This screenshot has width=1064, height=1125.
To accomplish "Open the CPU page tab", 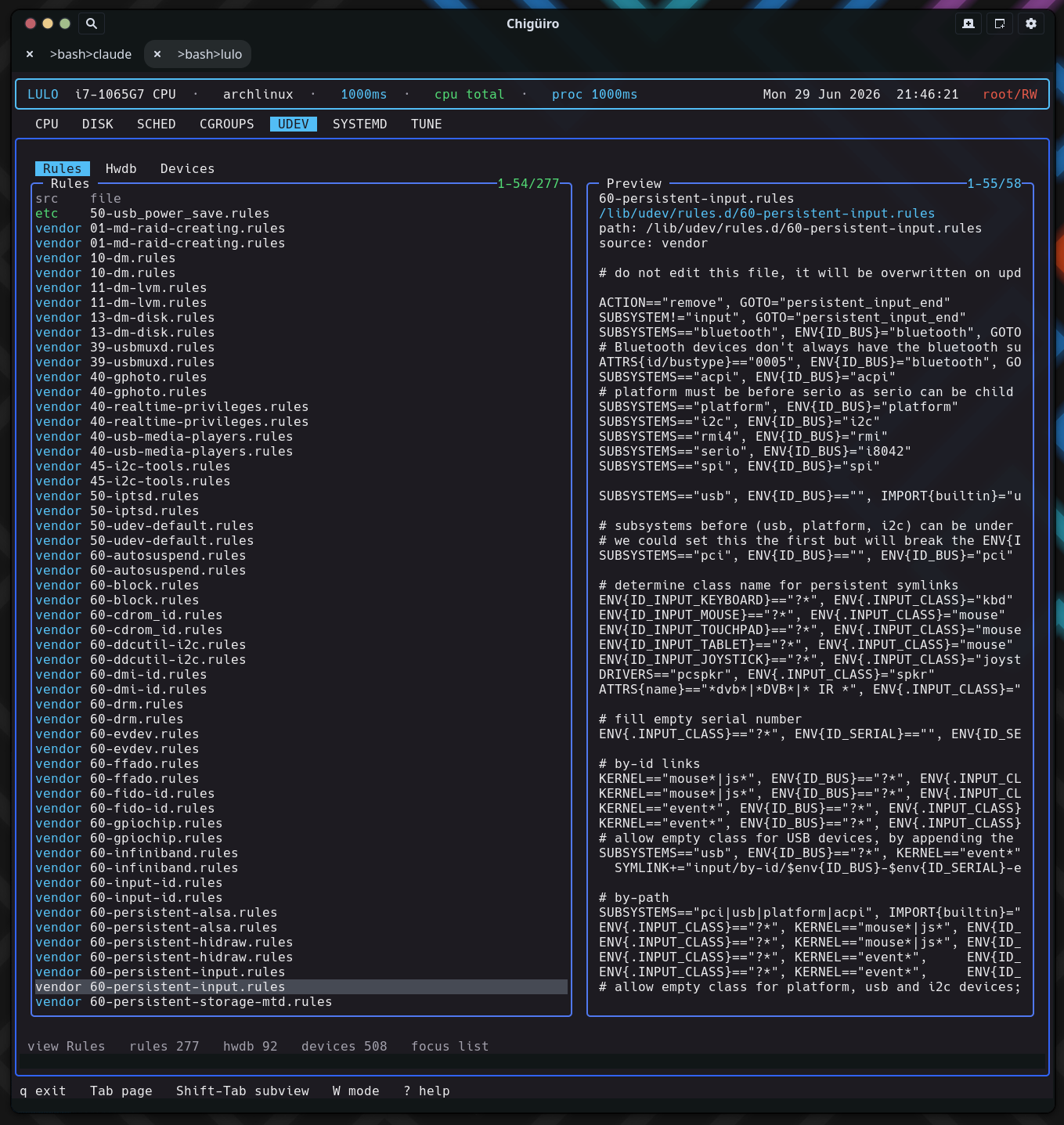I will pos(47,124).
